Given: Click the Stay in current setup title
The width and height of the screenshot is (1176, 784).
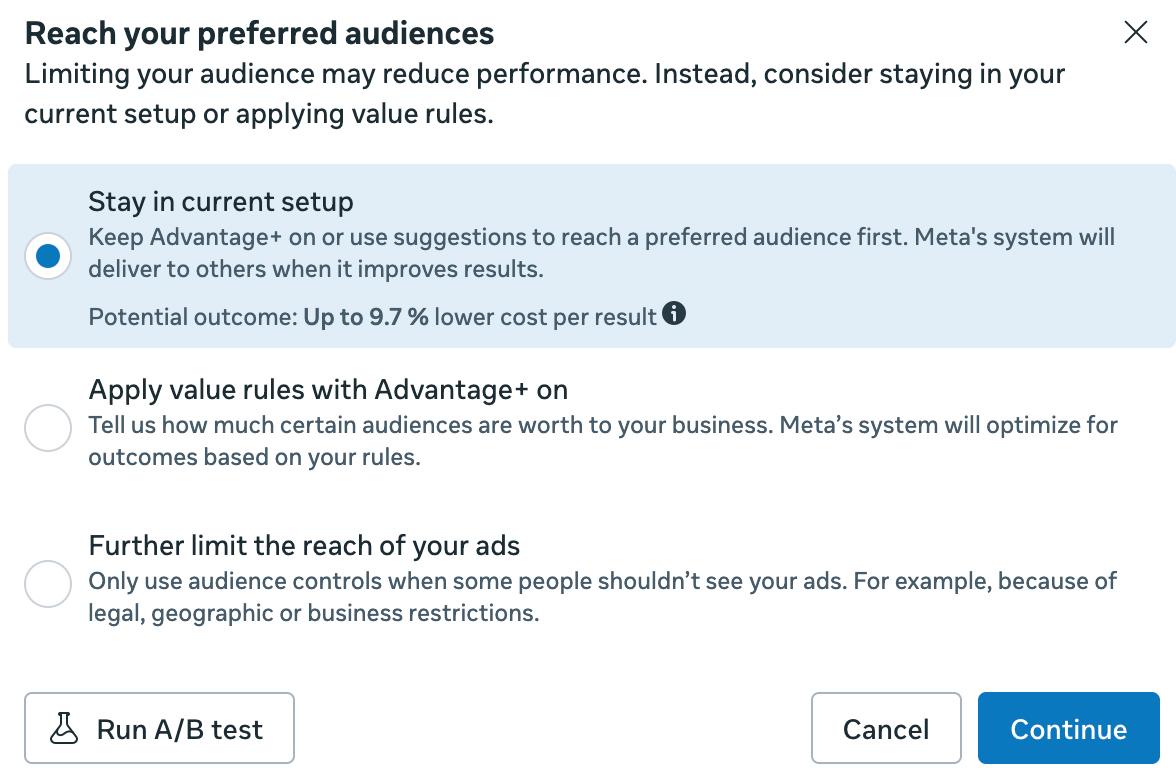Looking at the screenshot, I should pyautogui.click(x=220, y=202).
